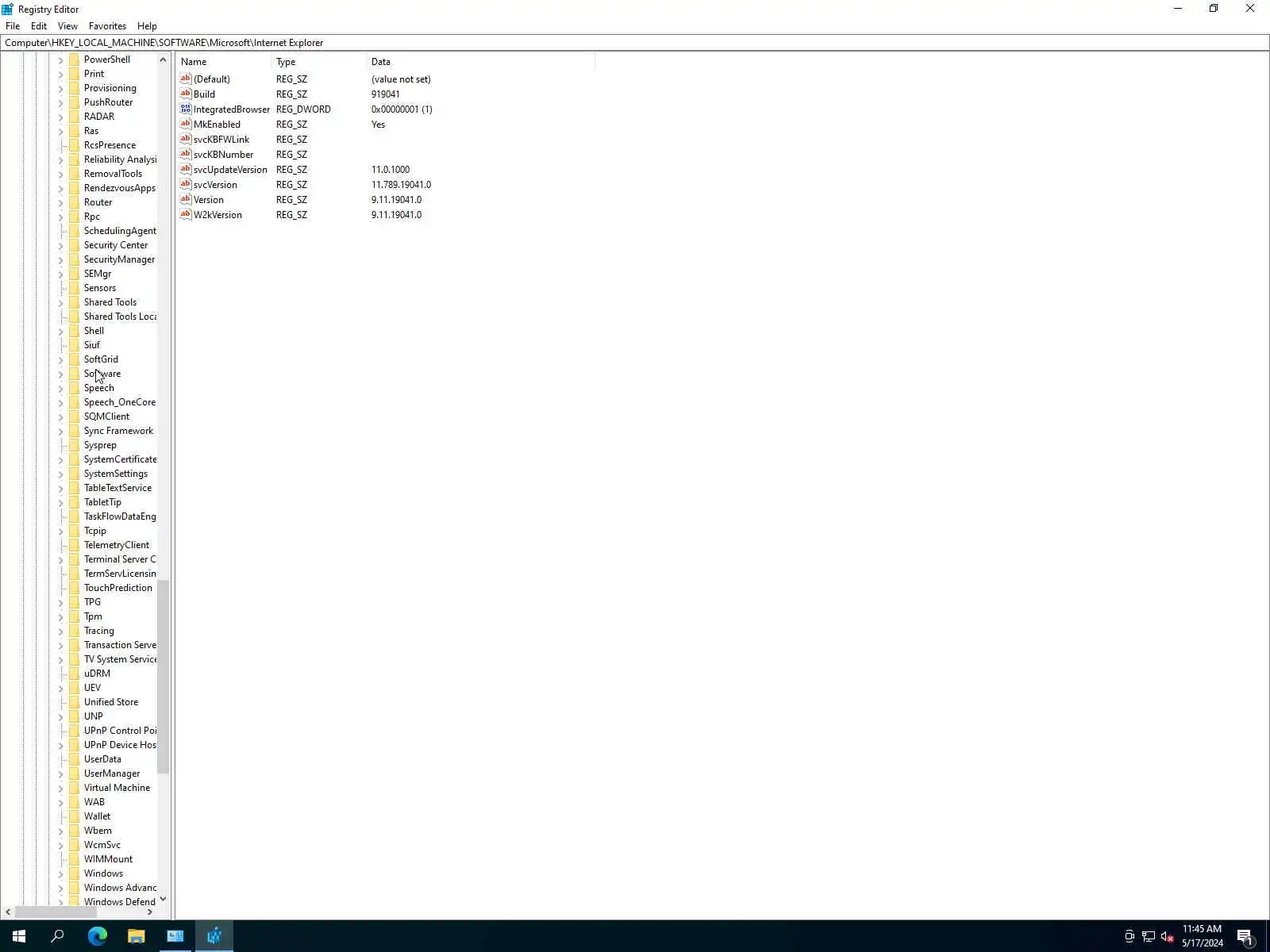The width and height of the screenshot is (1270, 952).
Task: Launch Microsoft Edge from taskbar
Action: (97, 936)
